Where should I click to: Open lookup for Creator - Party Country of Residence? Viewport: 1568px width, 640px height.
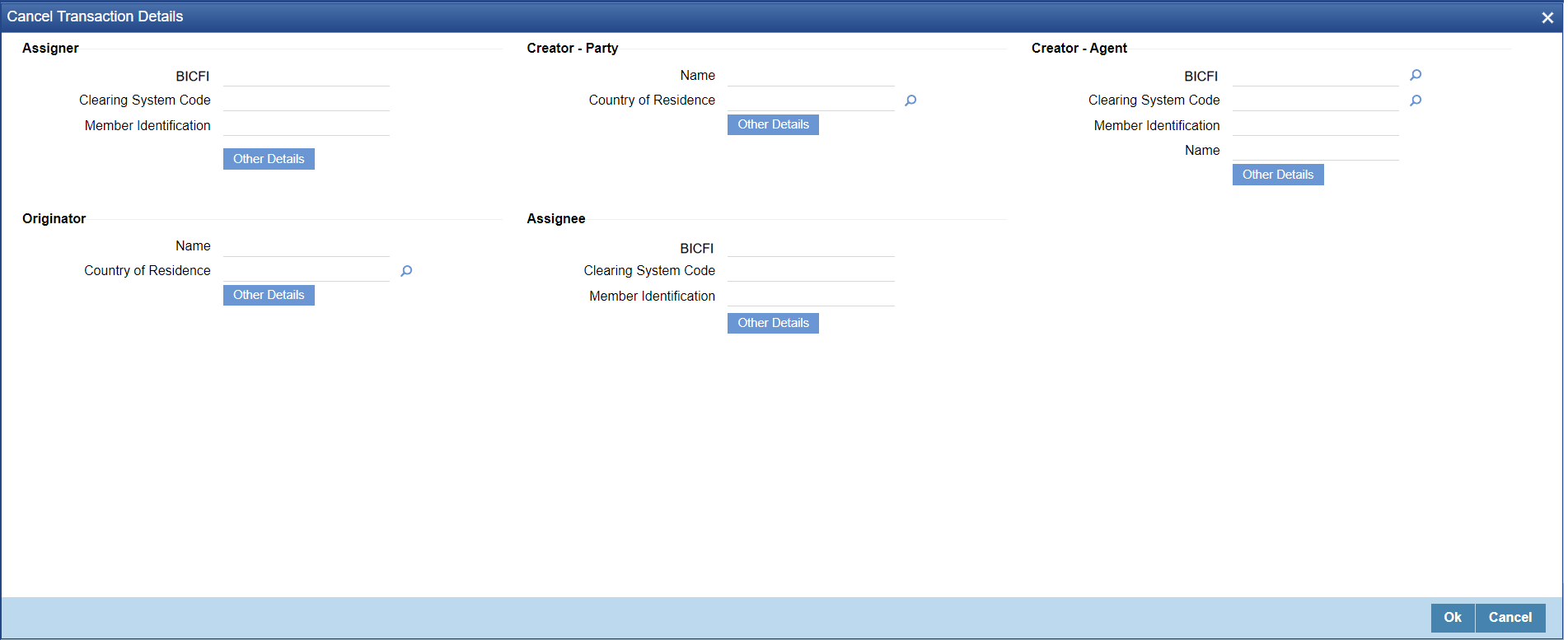(910, 100)
